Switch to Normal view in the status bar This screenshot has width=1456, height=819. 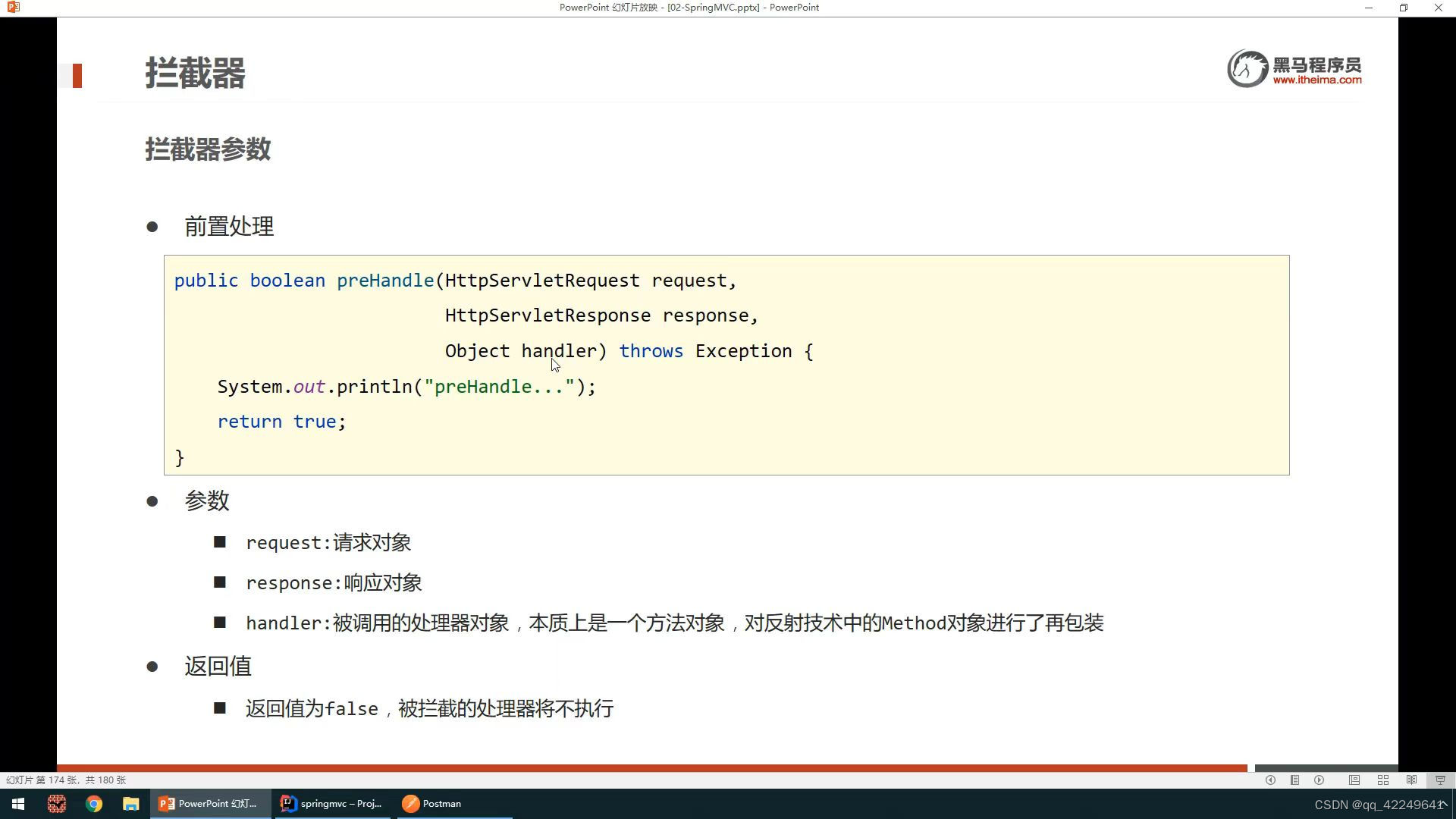coord(1354,780)
